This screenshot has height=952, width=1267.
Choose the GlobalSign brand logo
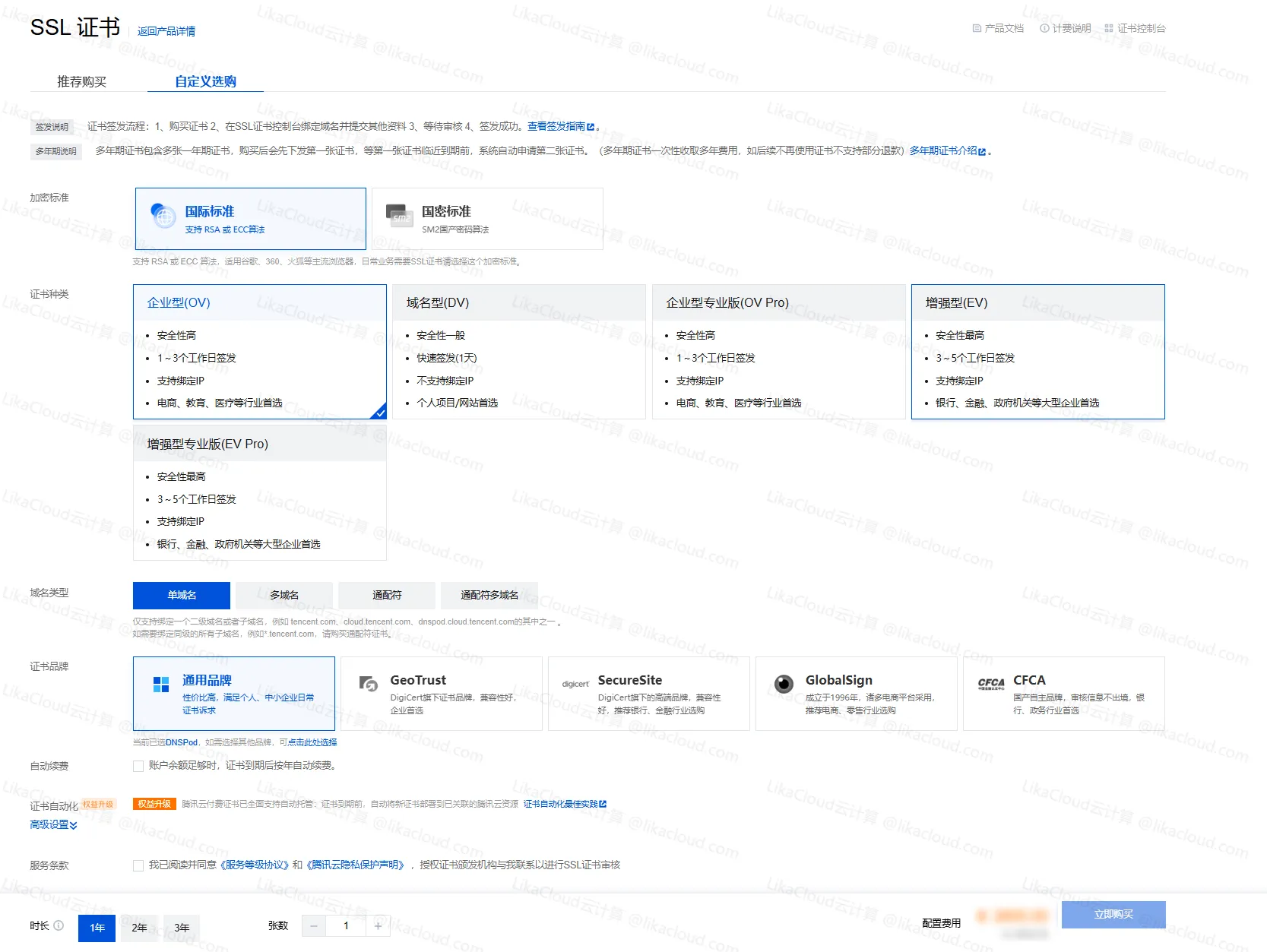click(784, 684)
